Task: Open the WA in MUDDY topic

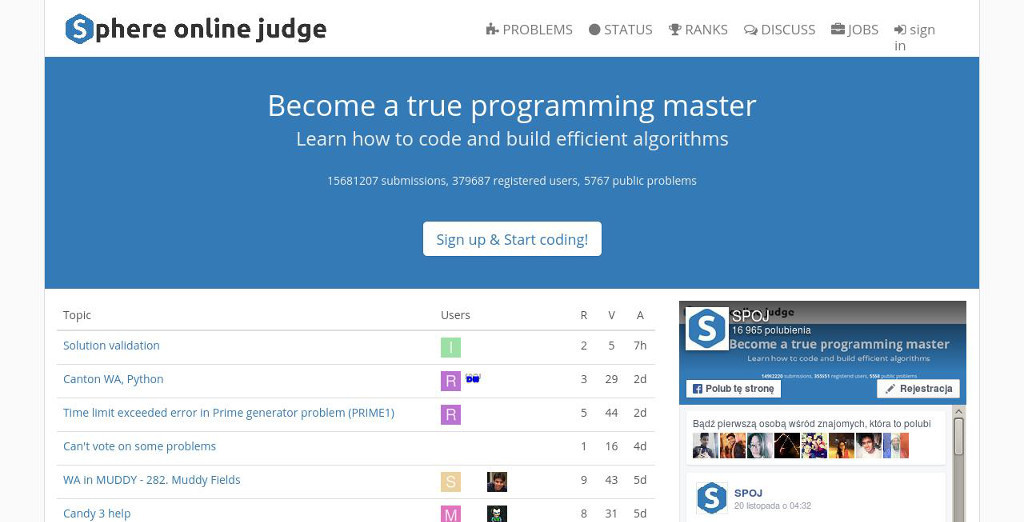Action: (151, 480)
